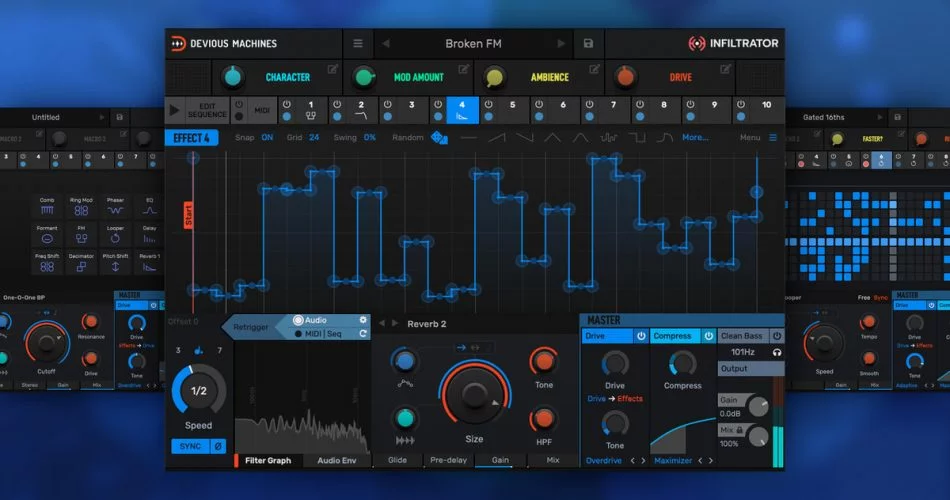Toggle power for effect slot 1
This screenshot has height=500, width=950.
[x=287, y=104]
